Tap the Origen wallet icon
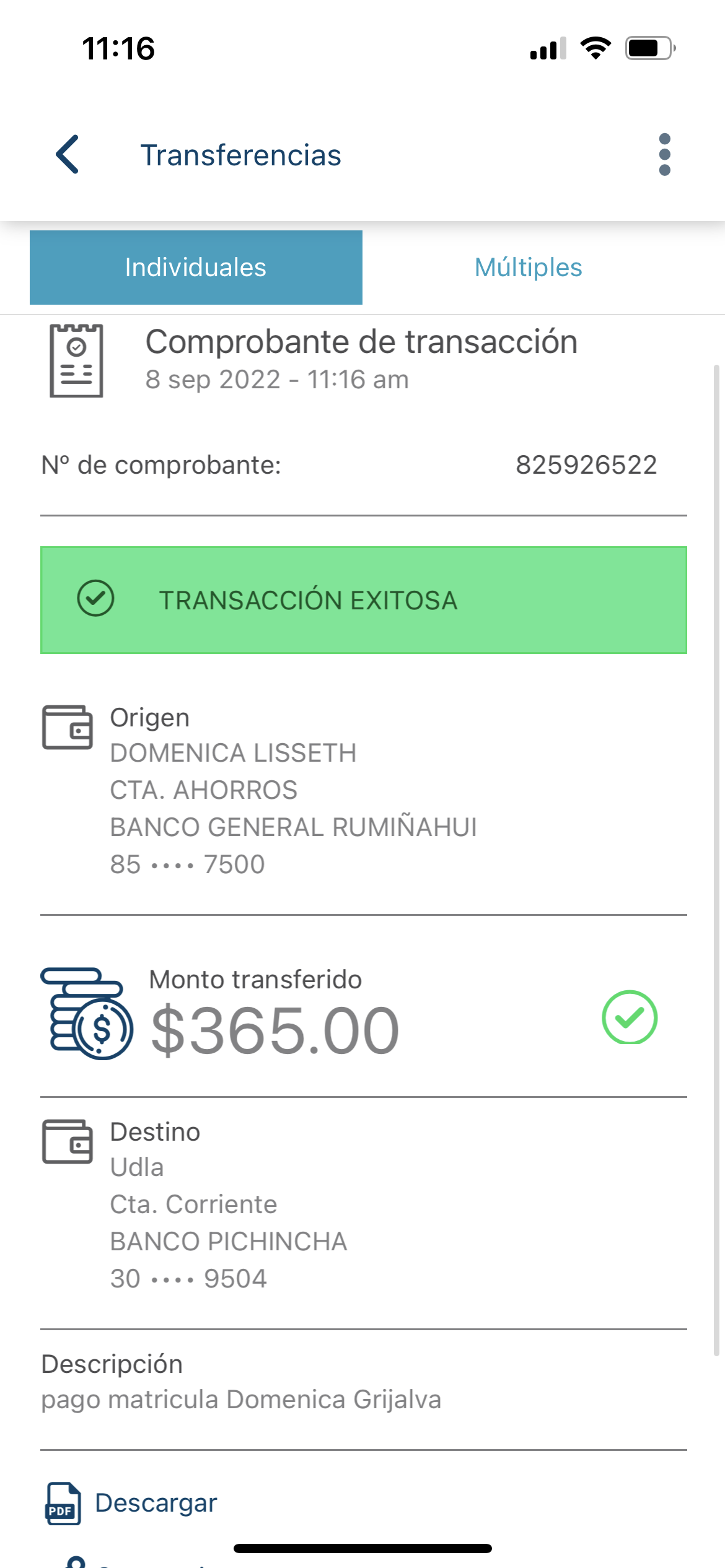This screenshot has height=1568, width=725. pyautogui.click(x=68, y=727)
